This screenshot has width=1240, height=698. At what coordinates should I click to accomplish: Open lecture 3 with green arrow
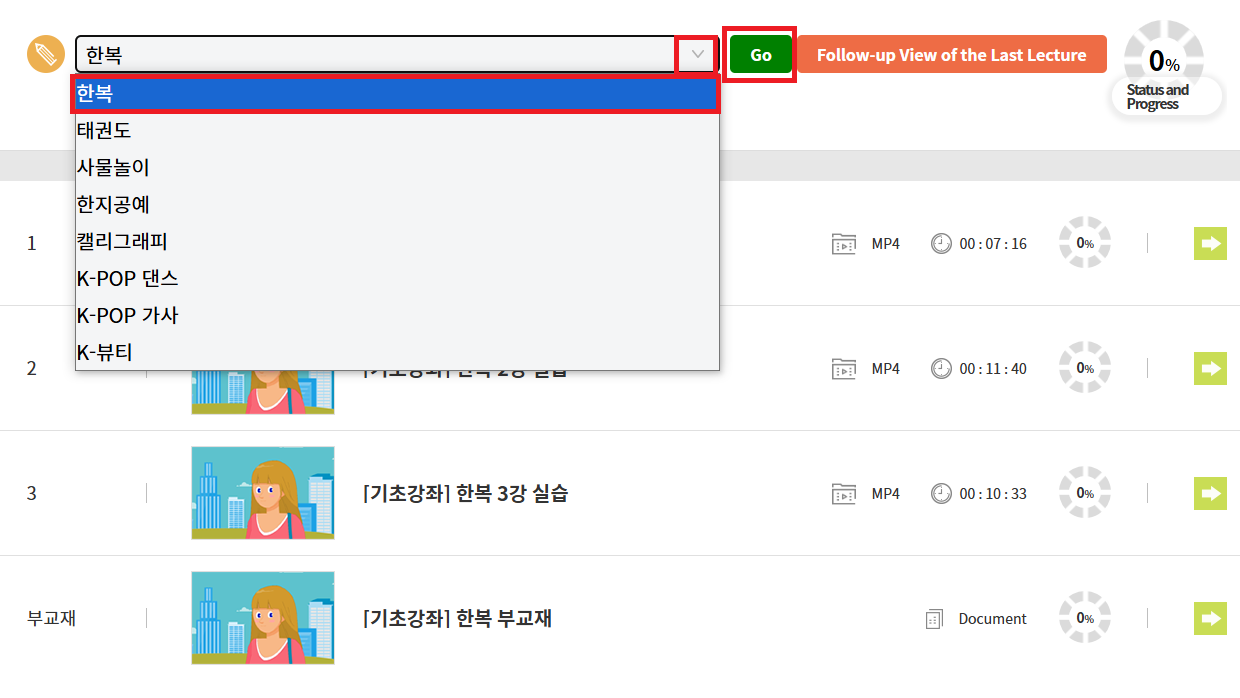[x=1210, y=493]
